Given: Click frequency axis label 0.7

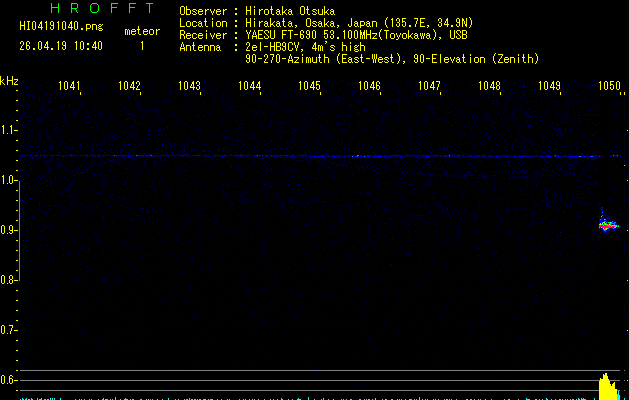Looking at the screenshot, I should click(8, 330).
